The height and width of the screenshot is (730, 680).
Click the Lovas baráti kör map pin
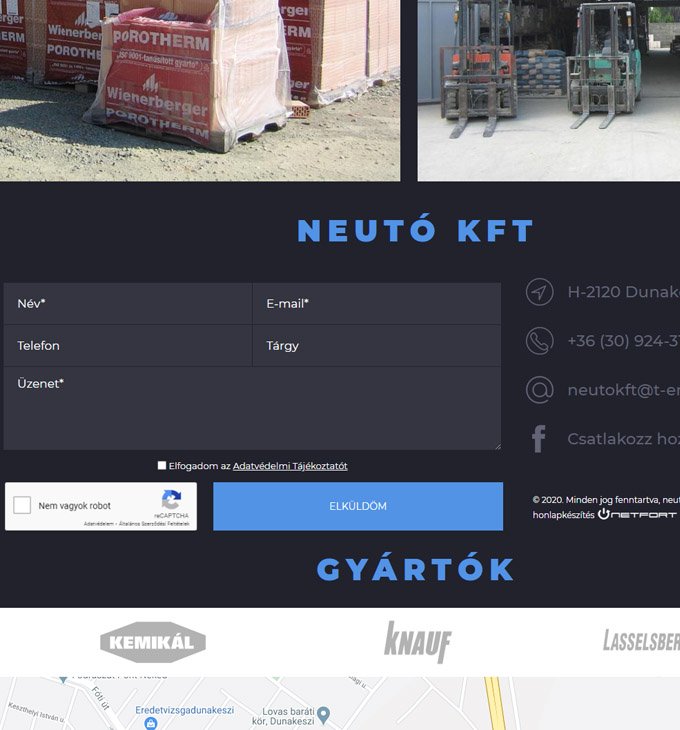pos(323,715)
